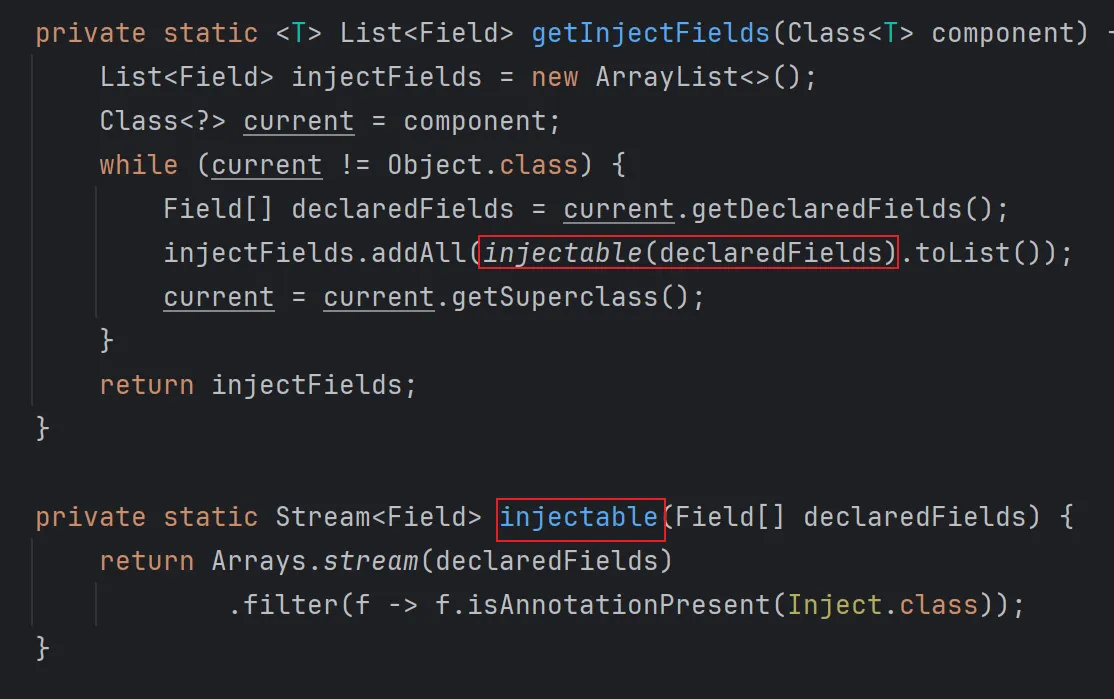Click the blue injectable method declaration name
This screenshot has width=1114, height=699.
[x=579, y=517]
